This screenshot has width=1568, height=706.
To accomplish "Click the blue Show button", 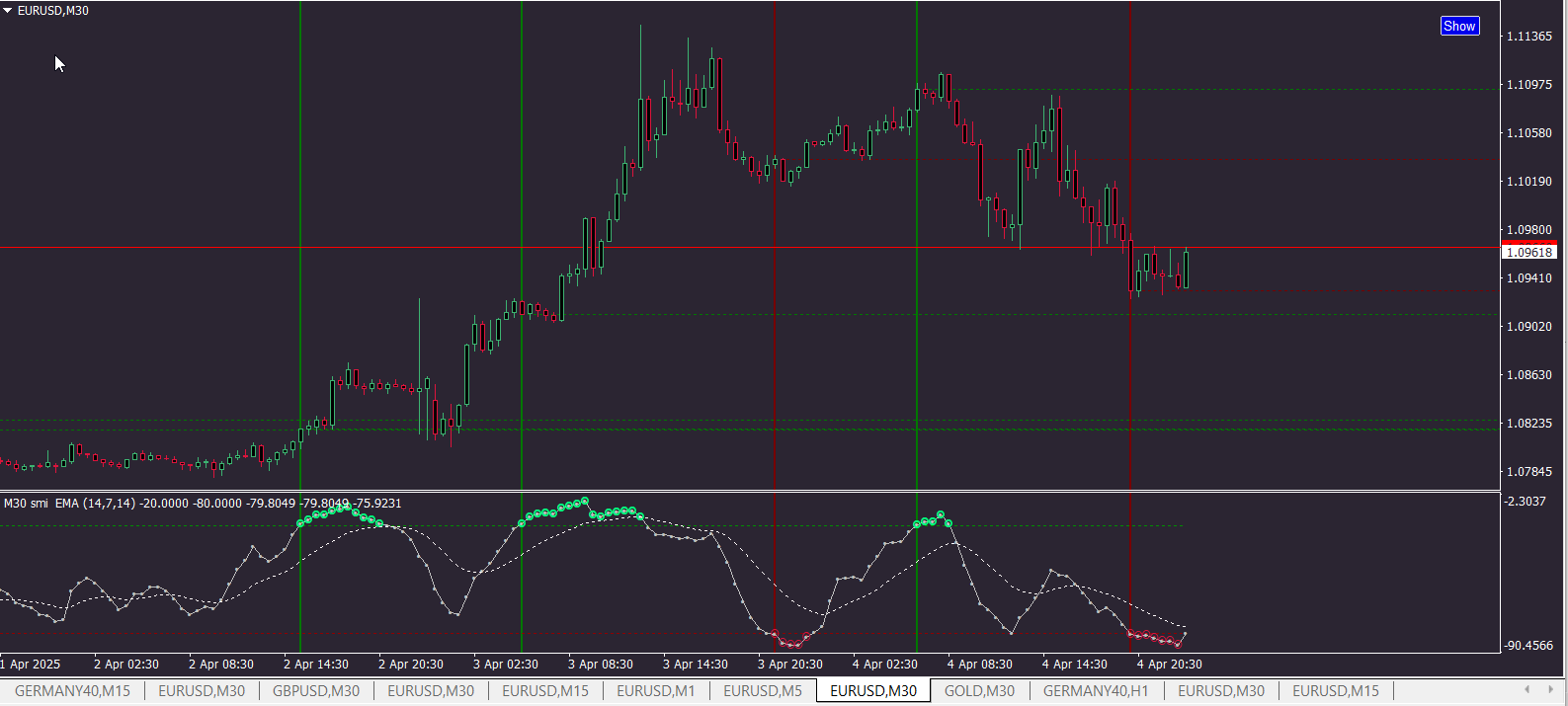I will [1459, 27].
